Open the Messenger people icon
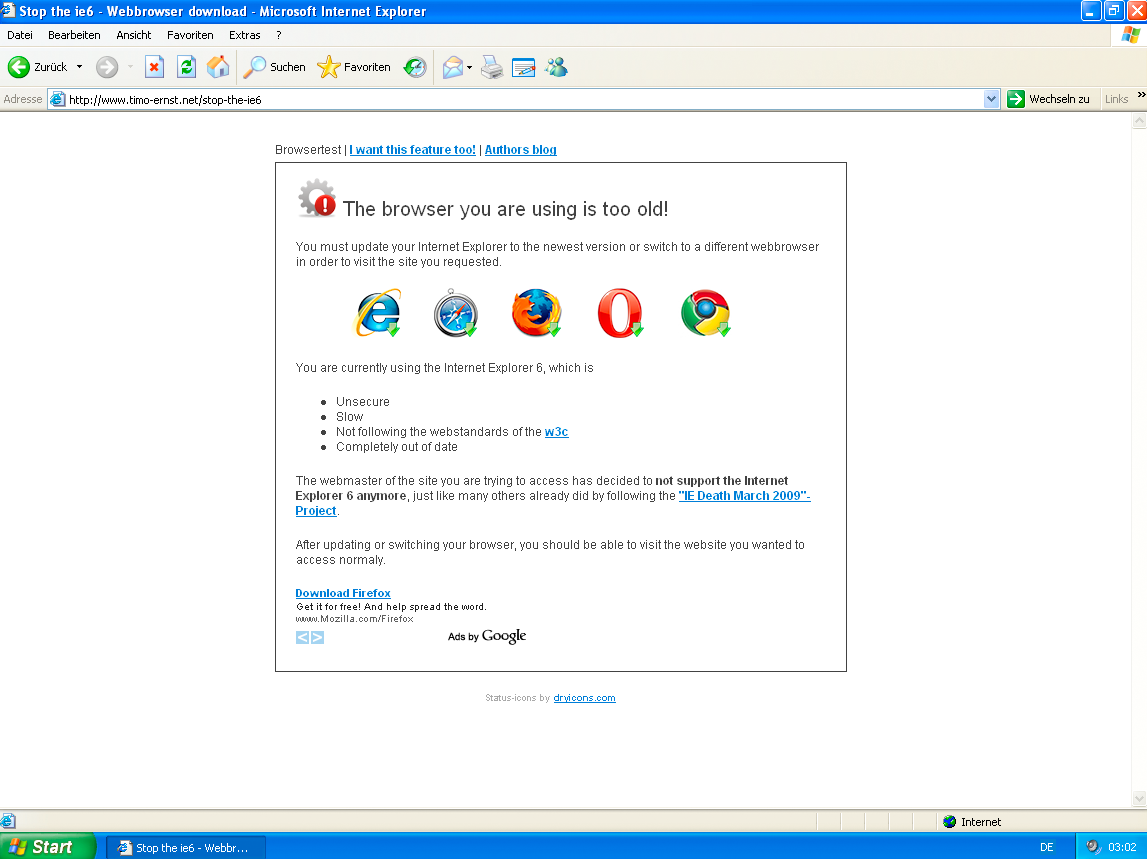 (x=556, y=67)
